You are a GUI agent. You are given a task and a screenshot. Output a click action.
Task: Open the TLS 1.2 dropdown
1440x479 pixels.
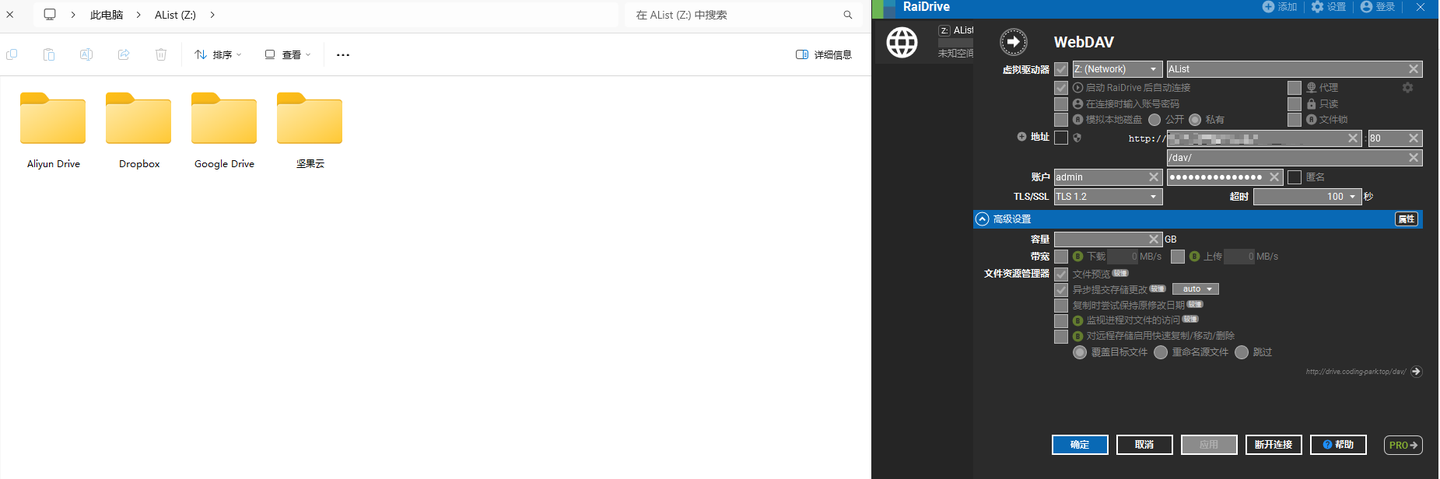pyautogui.click(x=1108, y=197)
